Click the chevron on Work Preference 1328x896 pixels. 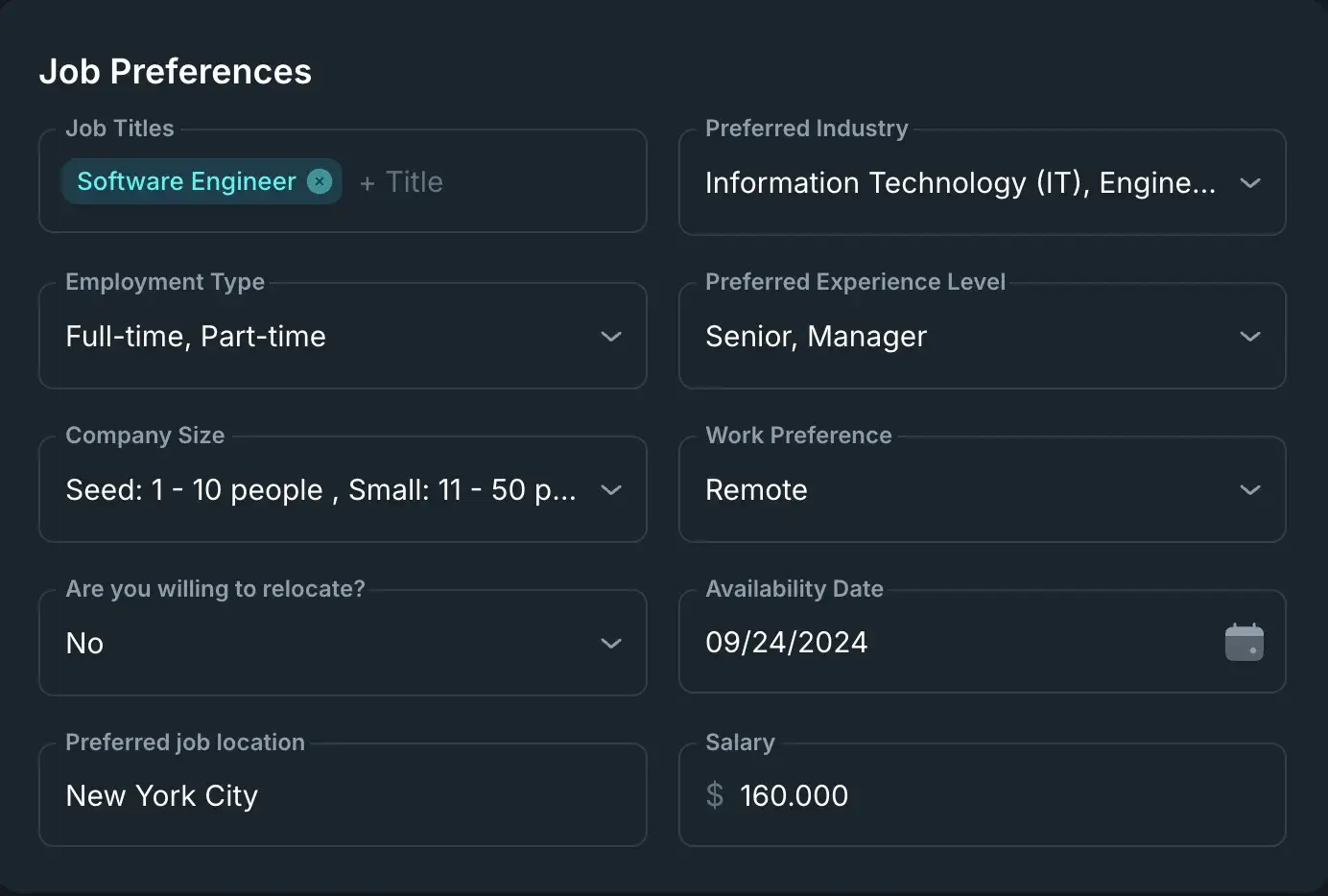pos(1250,489)
